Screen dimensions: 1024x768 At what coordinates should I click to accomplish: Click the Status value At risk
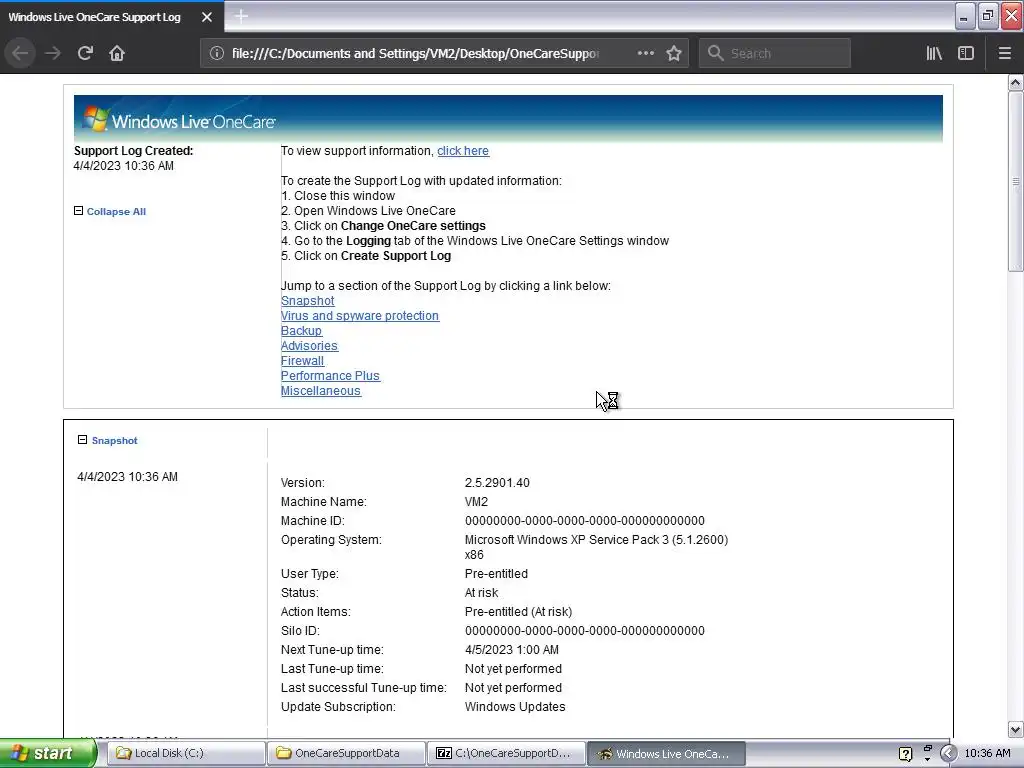[x=481, y=593]
